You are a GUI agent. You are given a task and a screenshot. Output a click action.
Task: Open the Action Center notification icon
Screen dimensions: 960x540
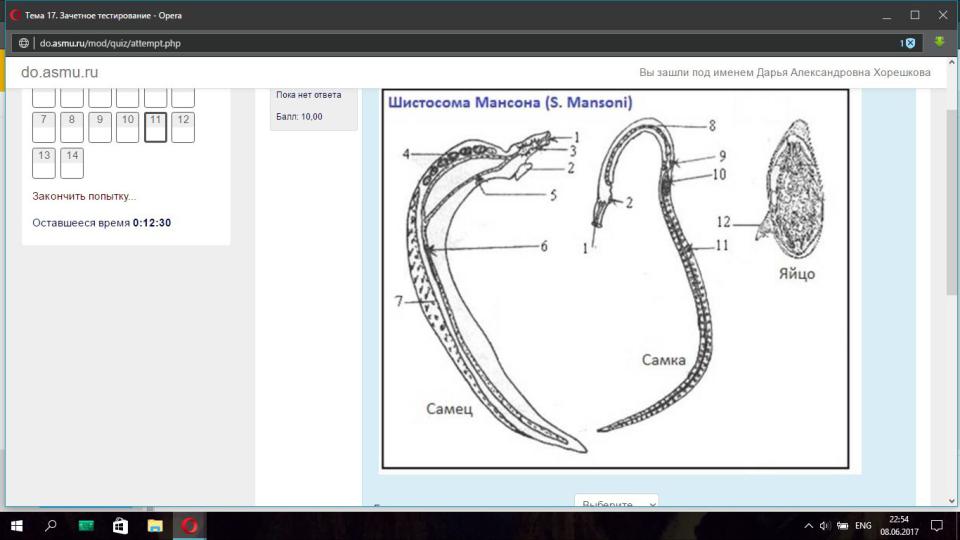[936, 525]
